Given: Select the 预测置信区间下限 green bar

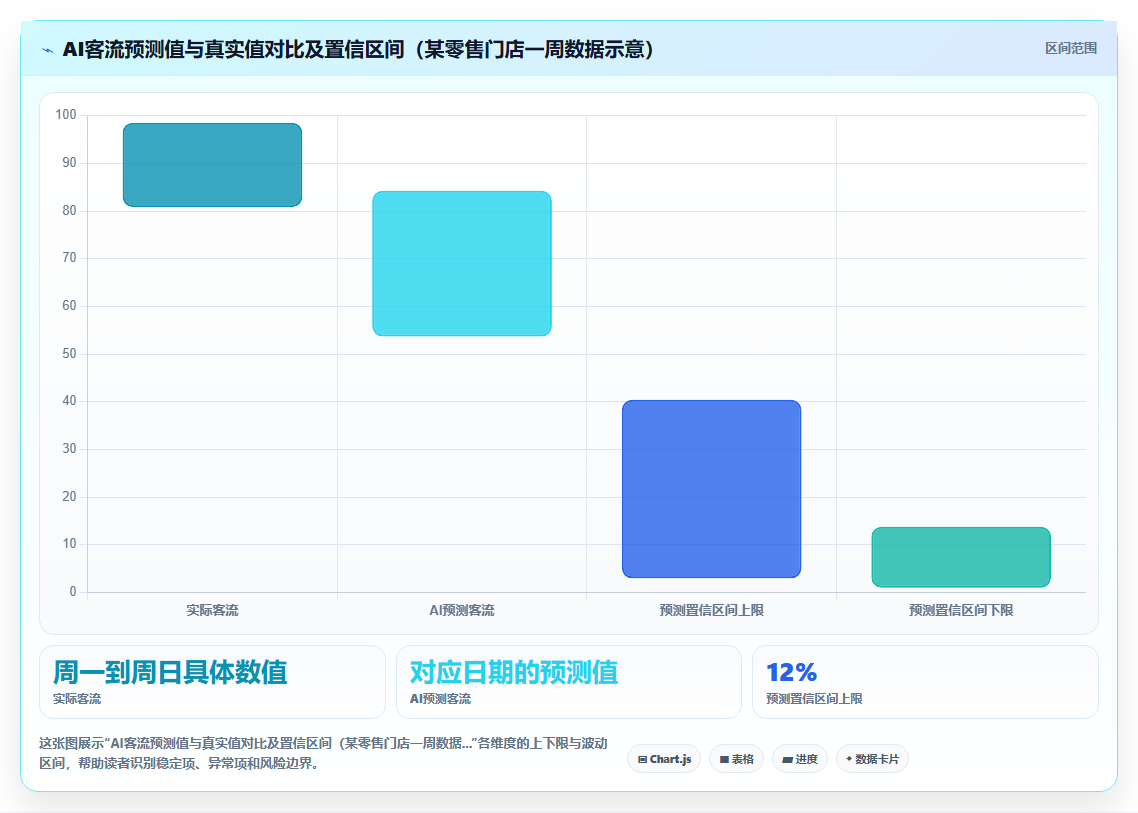Looking at the screenshot, I should (x=962, y=557).
